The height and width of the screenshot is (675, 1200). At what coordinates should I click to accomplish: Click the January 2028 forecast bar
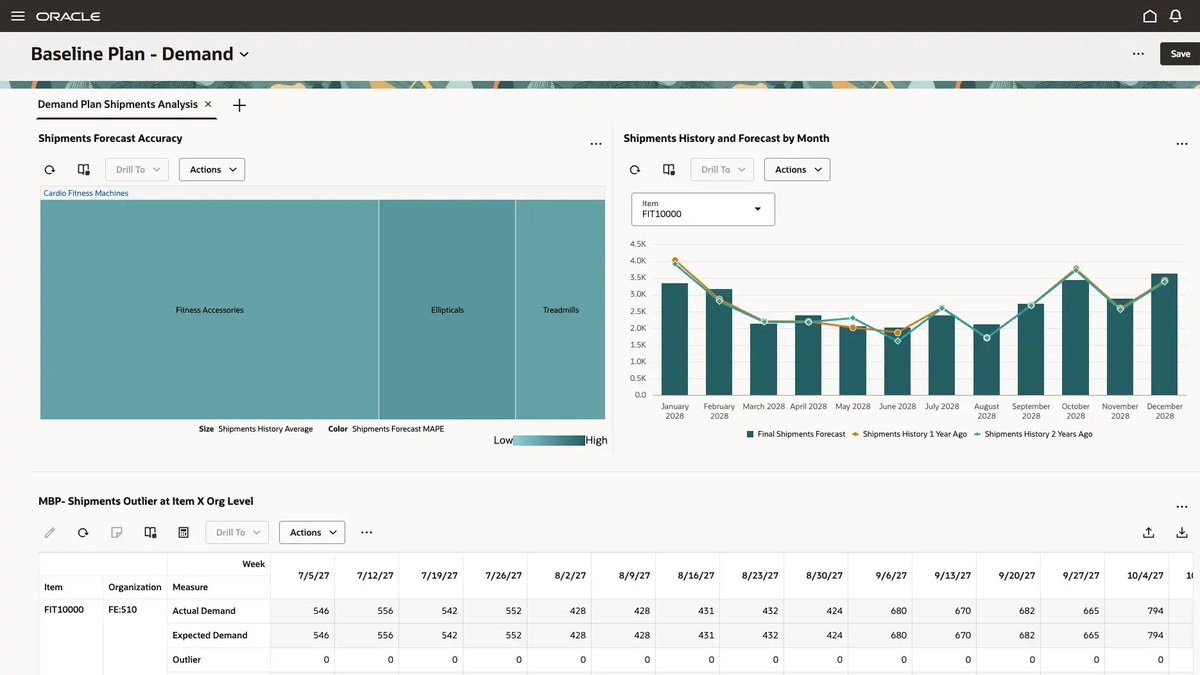[675, 339]
